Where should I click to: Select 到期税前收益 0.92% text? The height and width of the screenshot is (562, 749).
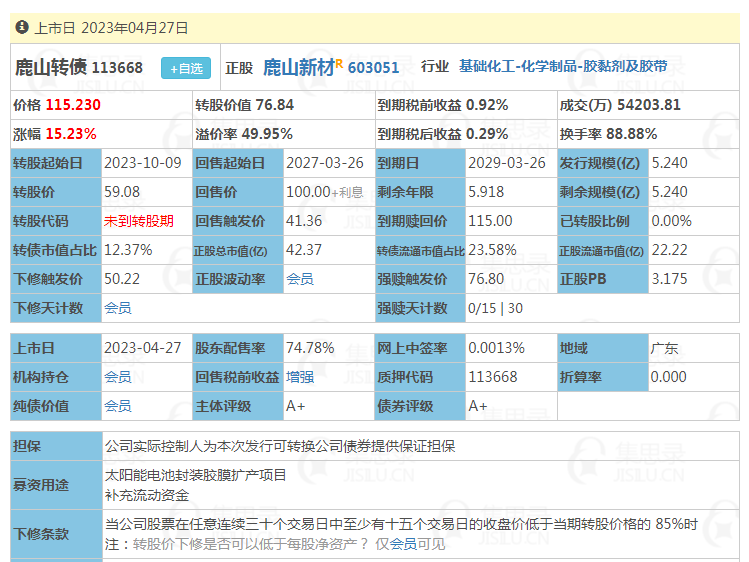[442, 105]
